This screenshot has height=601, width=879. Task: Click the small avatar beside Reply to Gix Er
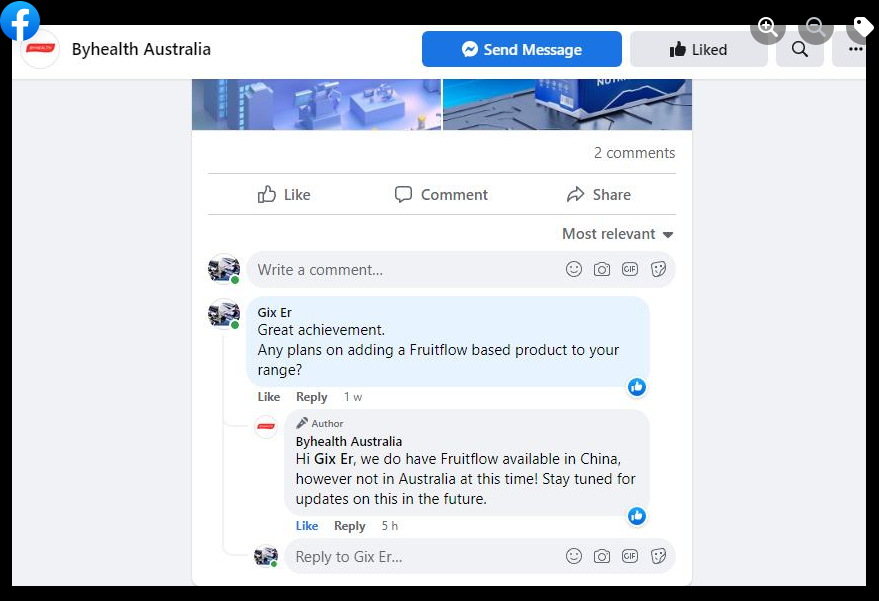[266, 556]
